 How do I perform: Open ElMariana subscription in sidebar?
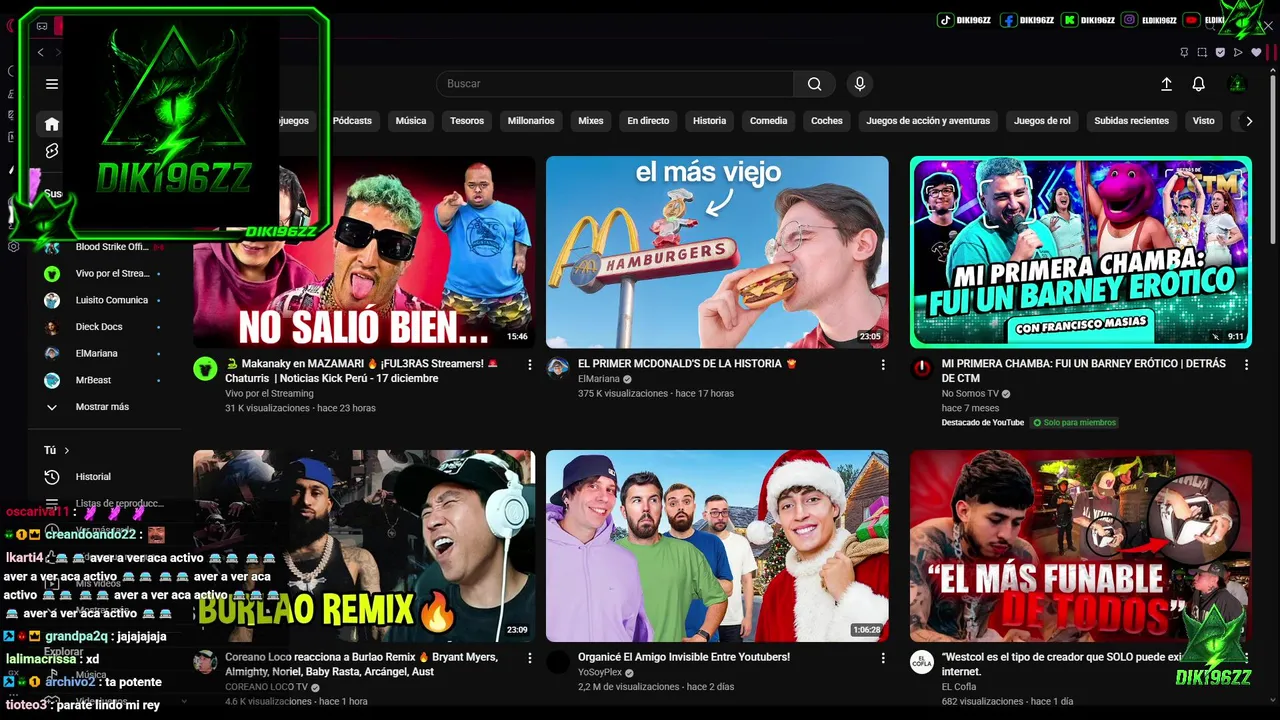pyautogui.click(x=102, y=353)
